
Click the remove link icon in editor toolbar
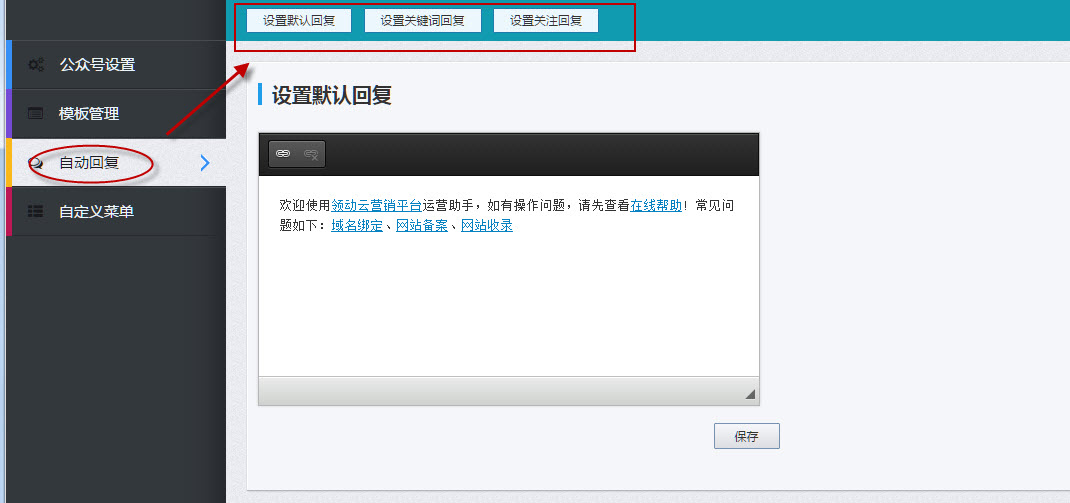click(x=311, y=154)
